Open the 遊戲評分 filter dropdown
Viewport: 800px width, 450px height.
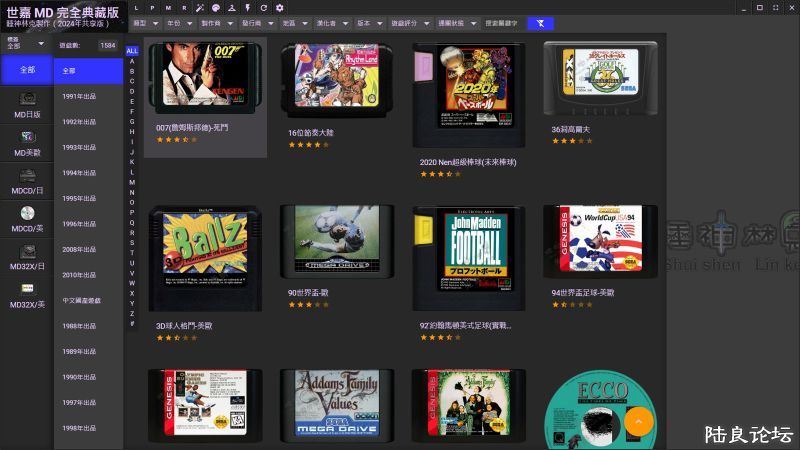(x=410, y=23)
